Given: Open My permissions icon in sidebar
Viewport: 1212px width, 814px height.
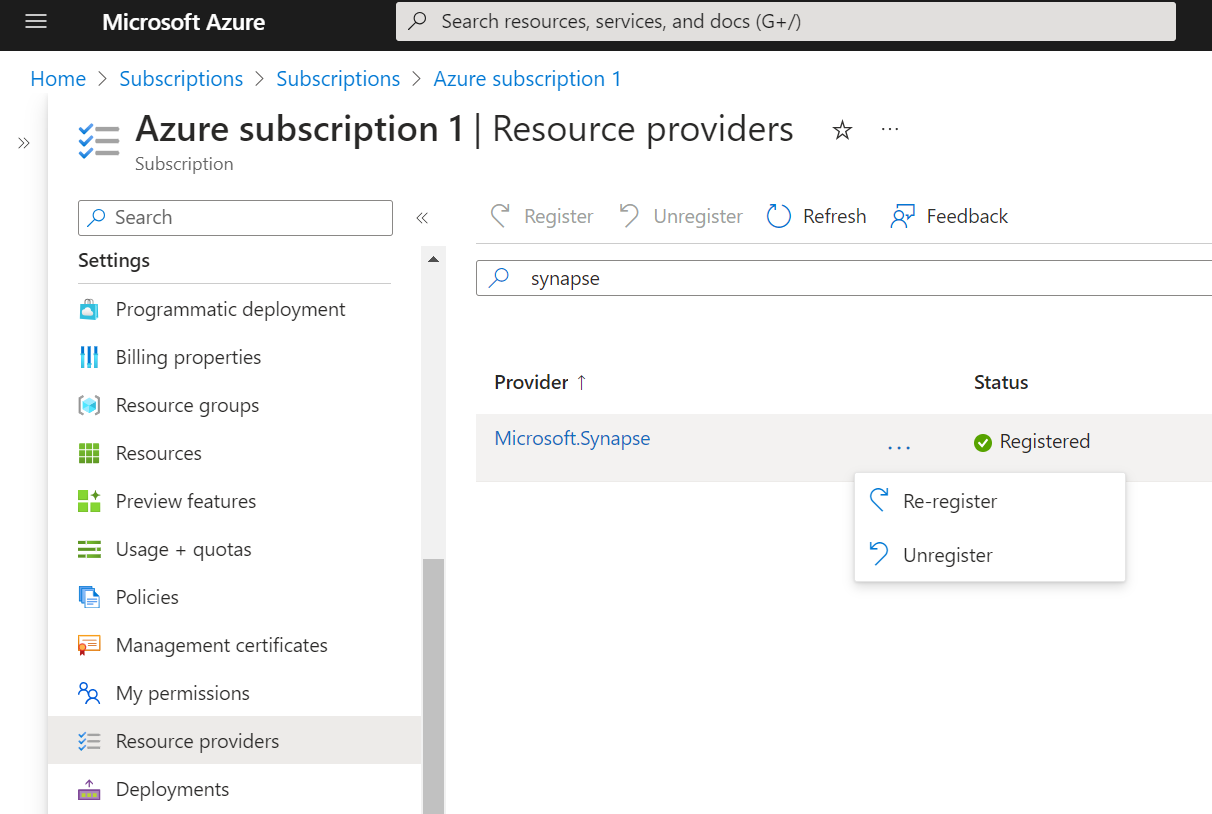Looking at the screenshot, I should pyautogui.click(x=89, y=693).
